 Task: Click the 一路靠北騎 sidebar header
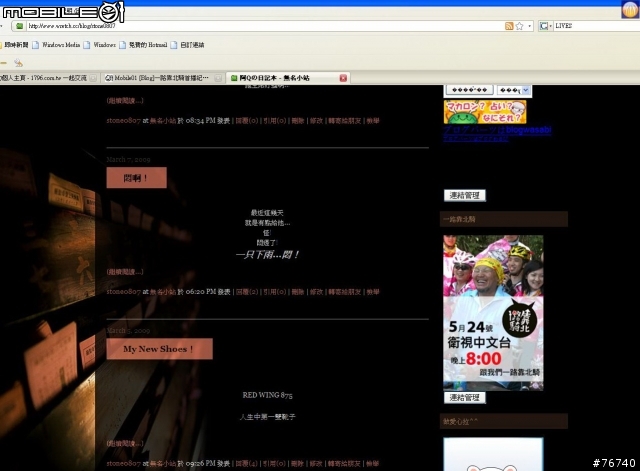coord(504,219)
